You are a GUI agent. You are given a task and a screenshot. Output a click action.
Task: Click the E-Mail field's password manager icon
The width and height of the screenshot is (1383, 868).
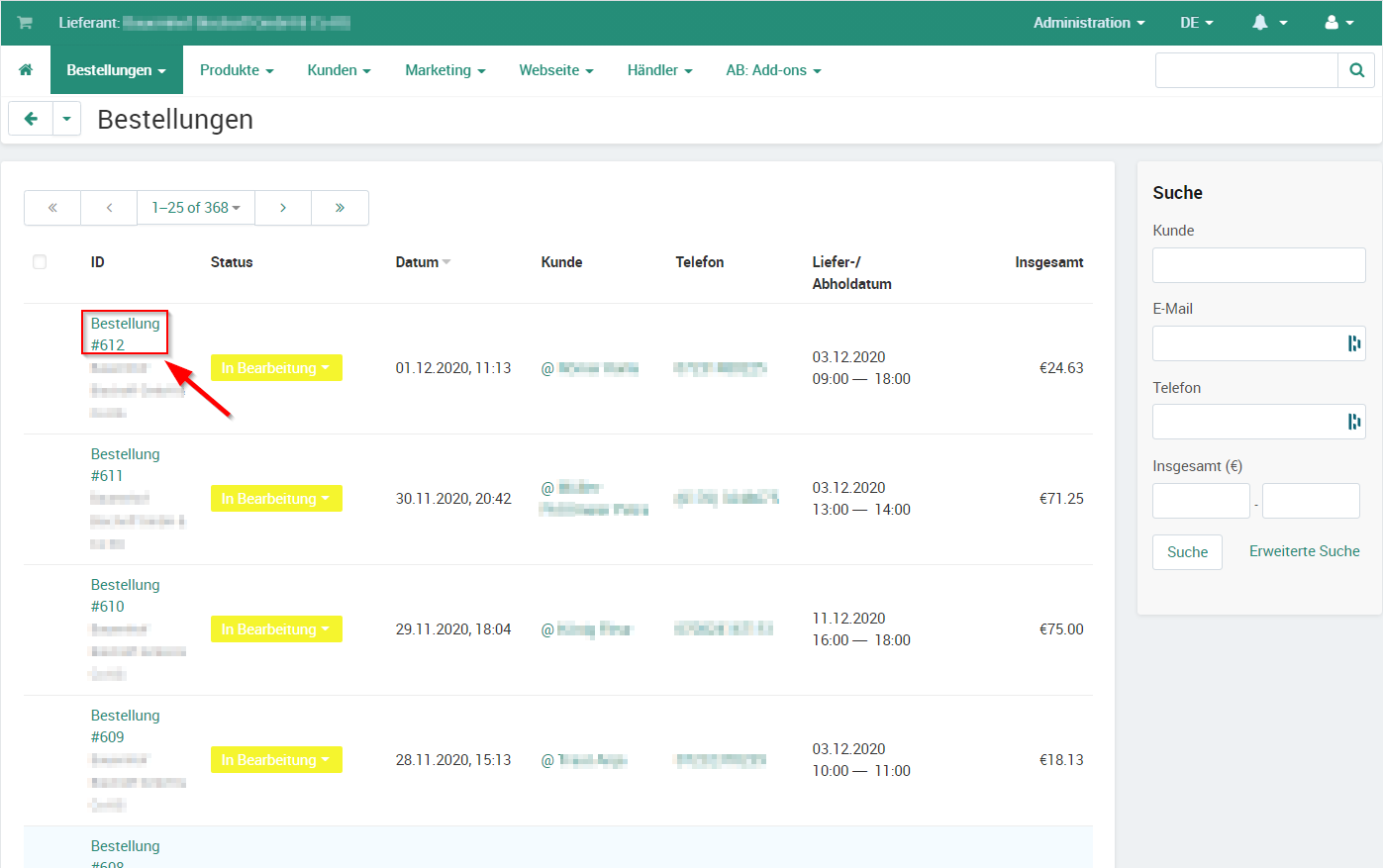click(x=1353, y=343)
